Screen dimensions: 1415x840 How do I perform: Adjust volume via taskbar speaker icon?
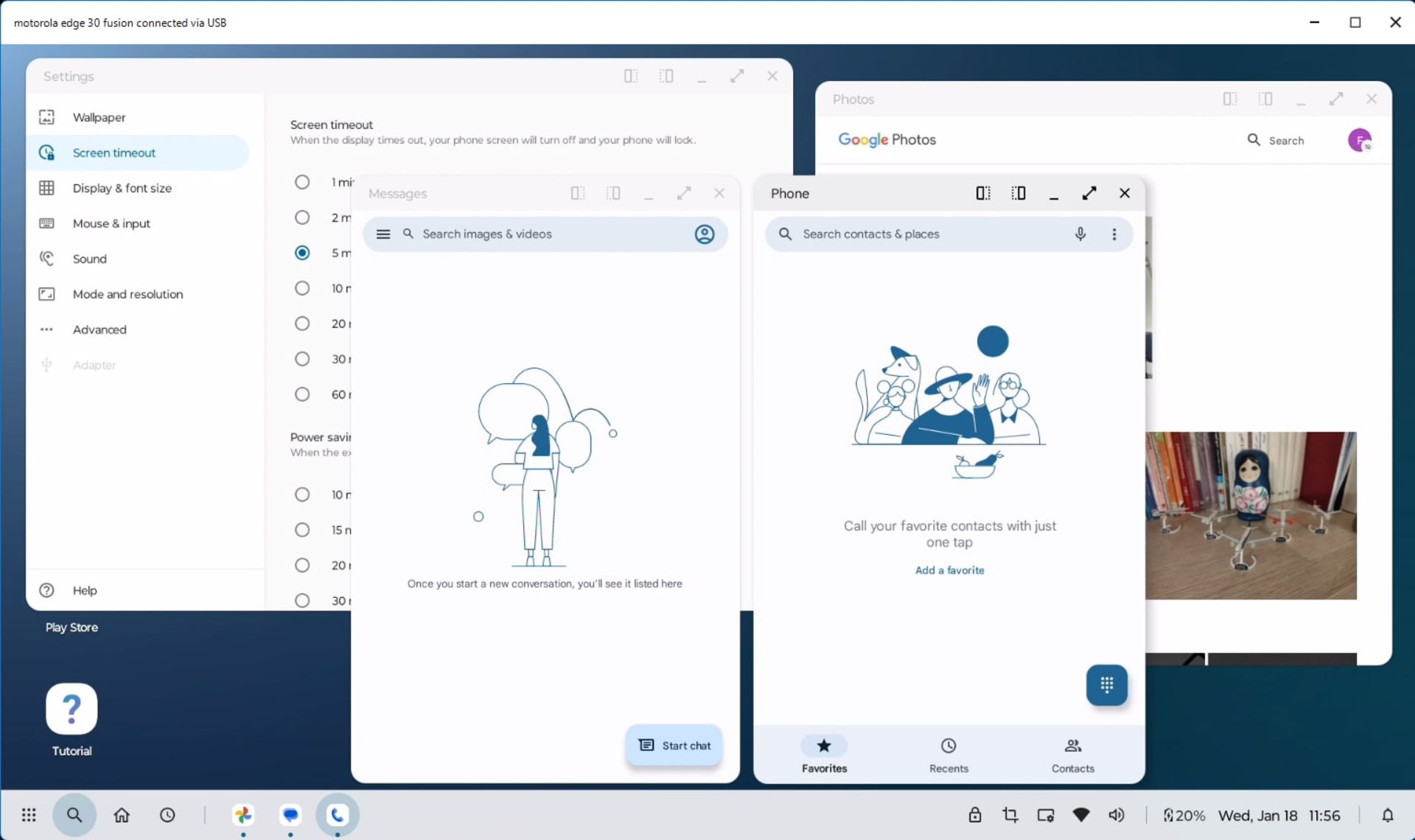click(x=1116, y=815)
